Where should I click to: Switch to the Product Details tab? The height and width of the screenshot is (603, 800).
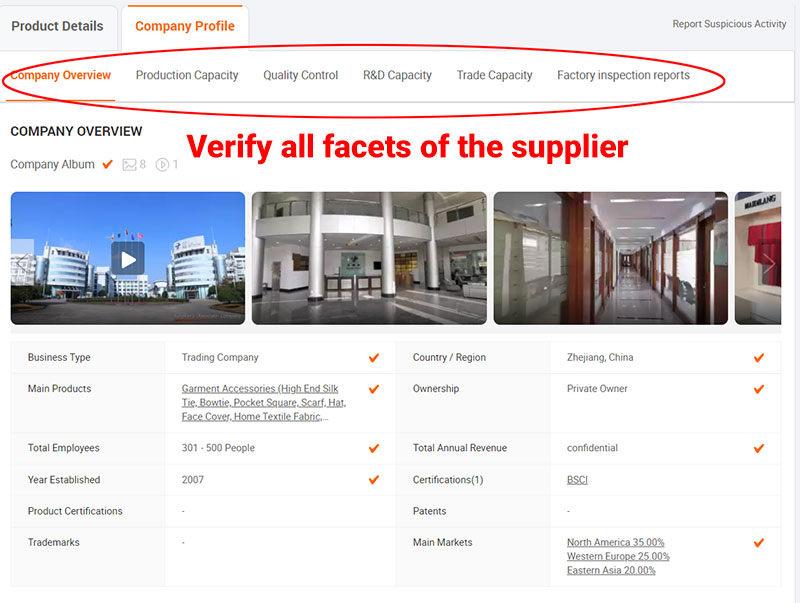pos(57,26)
